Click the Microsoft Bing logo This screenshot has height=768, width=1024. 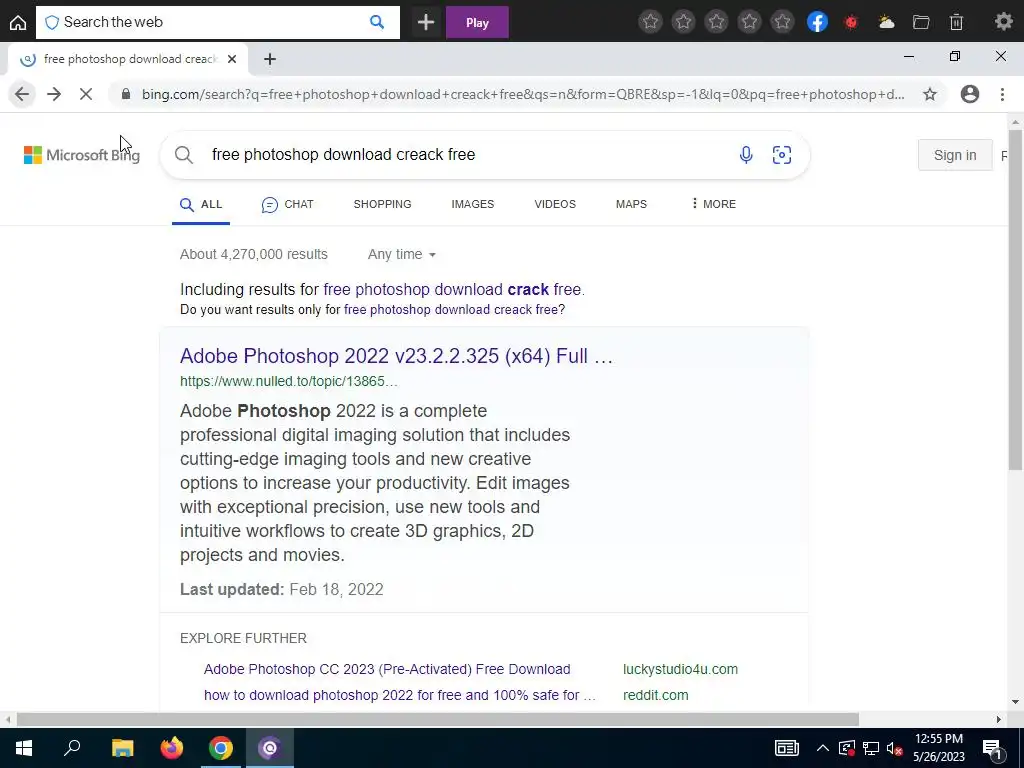point(82,155)
